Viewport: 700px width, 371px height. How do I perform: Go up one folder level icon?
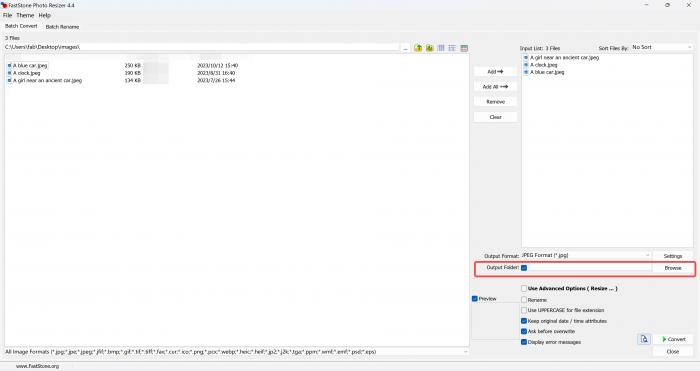[x=418, y=48]
